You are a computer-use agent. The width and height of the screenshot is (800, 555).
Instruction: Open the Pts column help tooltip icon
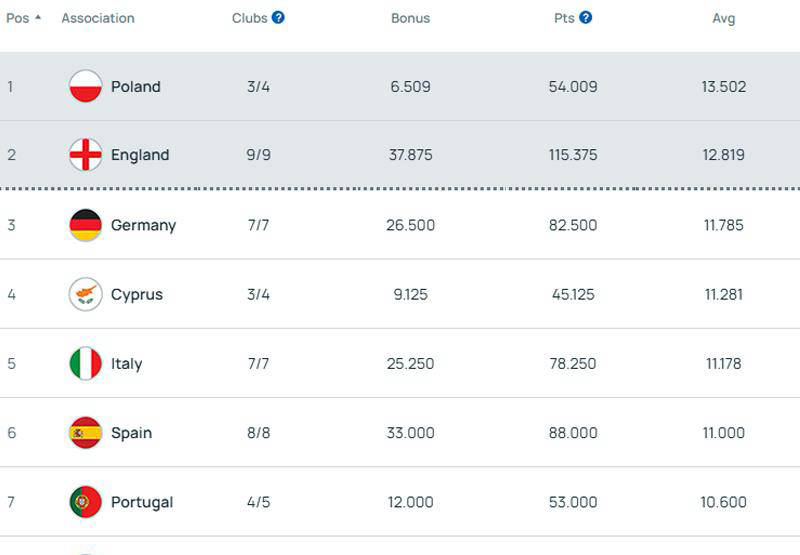[586, 18]
